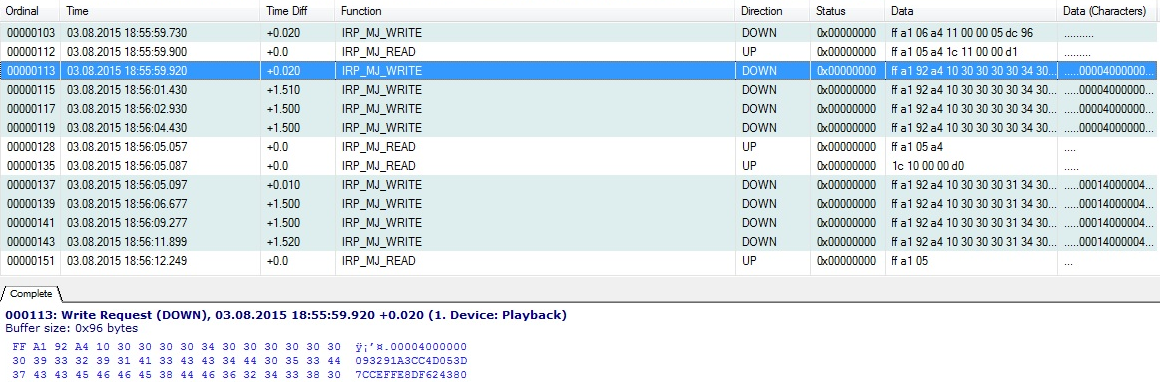This screenshot has width=1160, height=382.
Task: Click the 'Buffer size: 0x96 bytes' line
Action: [71, 328]
